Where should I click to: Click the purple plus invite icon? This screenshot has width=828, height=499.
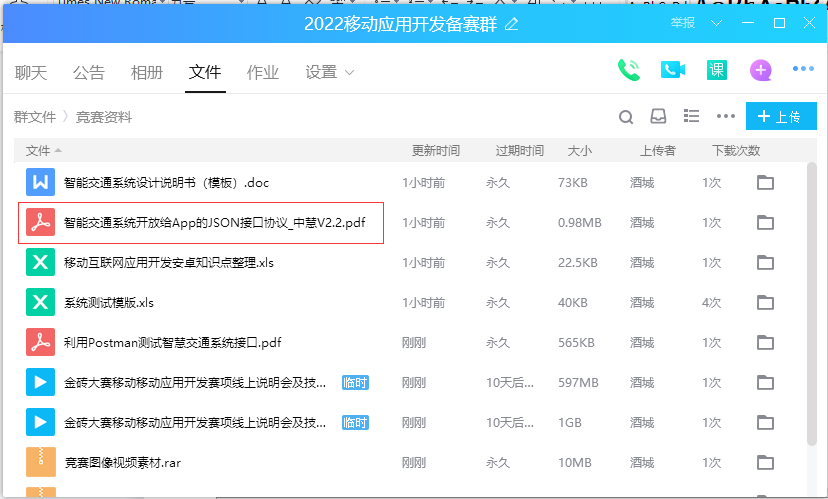click(760, 70)
